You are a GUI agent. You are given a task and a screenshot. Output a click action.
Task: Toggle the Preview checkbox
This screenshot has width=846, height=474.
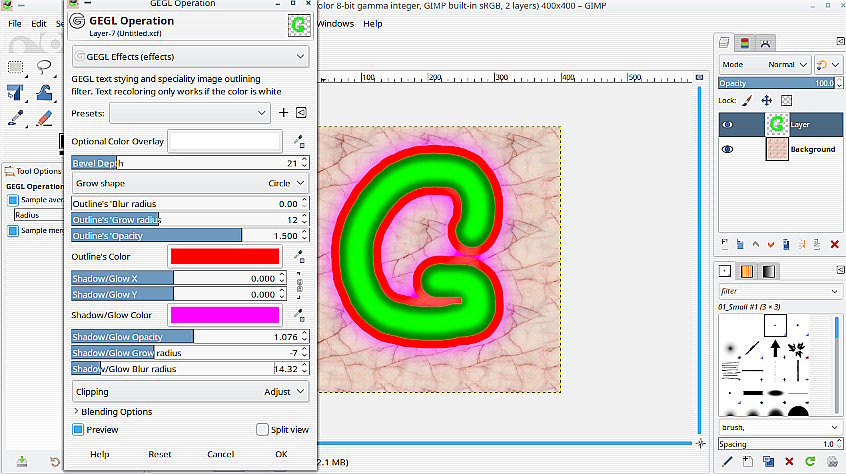(x=78, y=430)
